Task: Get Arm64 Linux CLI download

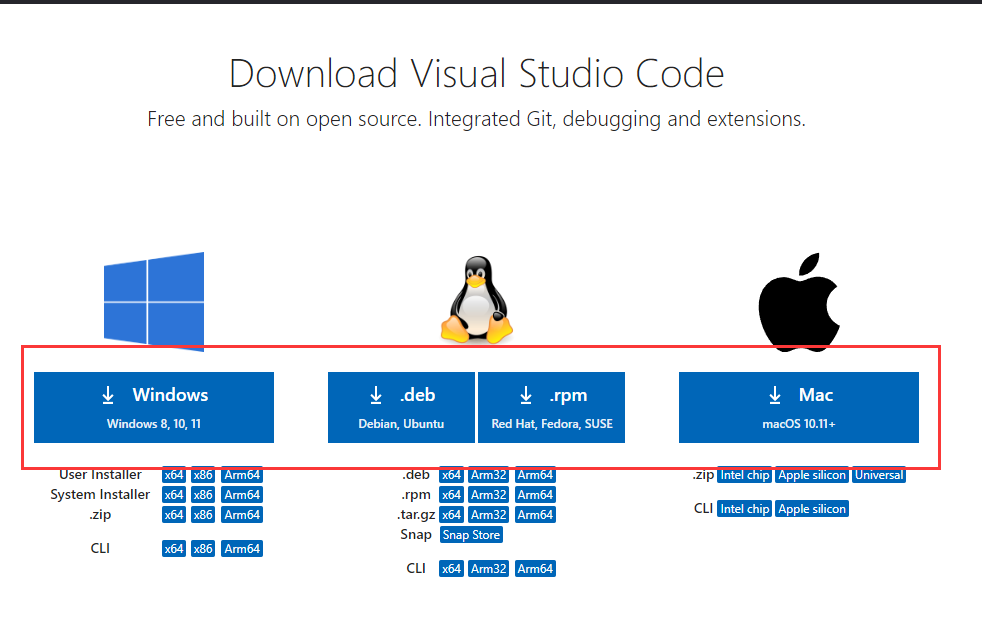Action: pyautogui.click(x=535, y=569)
